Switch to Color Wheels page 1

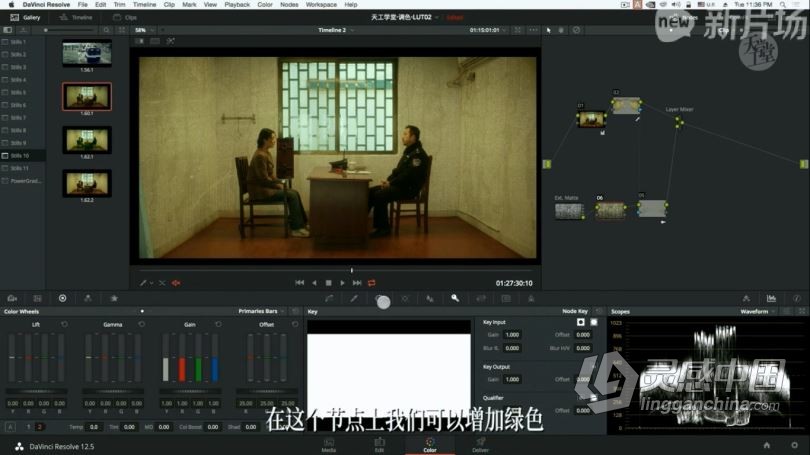pos(28,427)
